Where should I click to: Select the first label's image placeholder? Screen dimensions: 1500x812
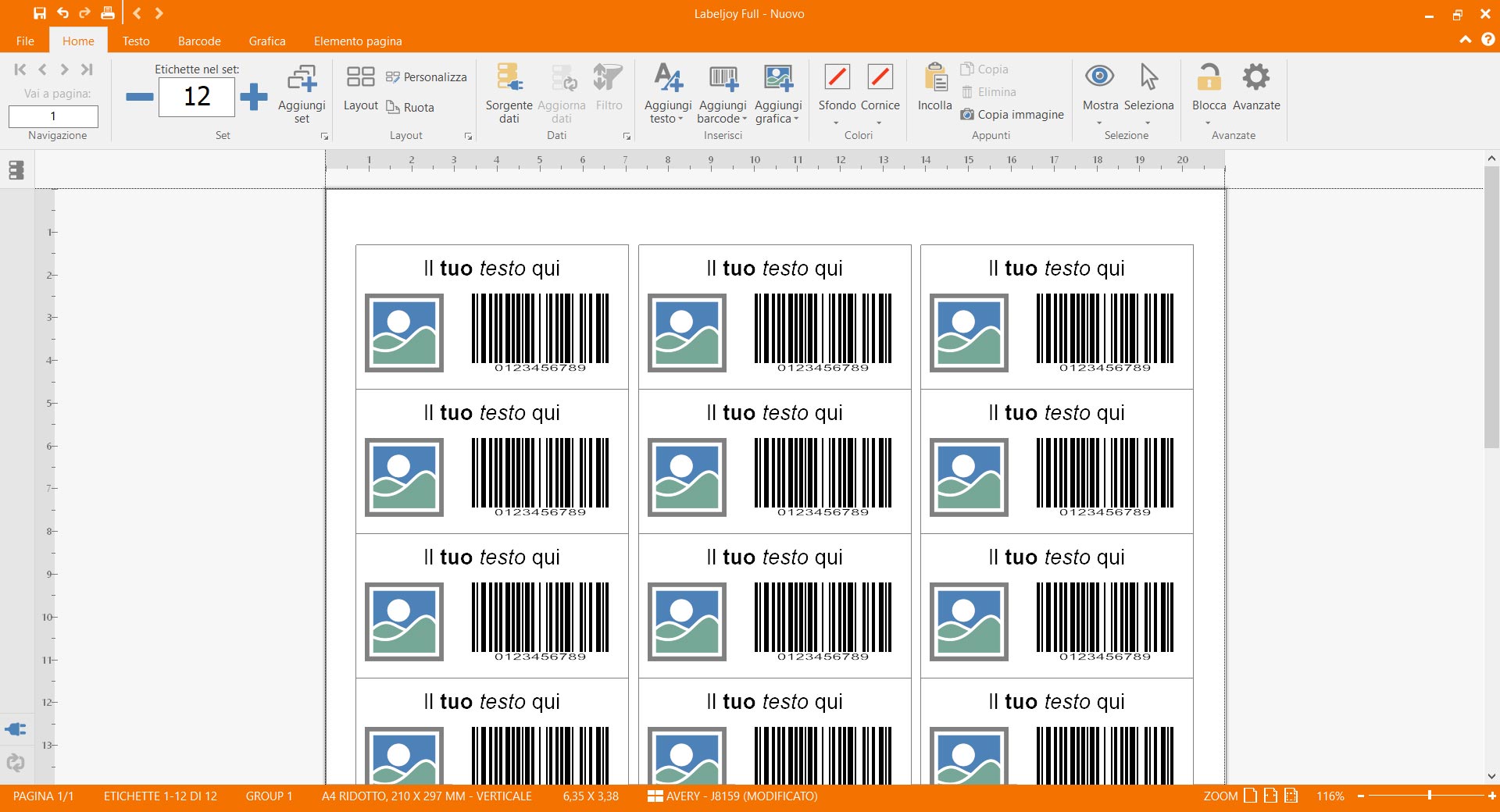click(404, 333)
